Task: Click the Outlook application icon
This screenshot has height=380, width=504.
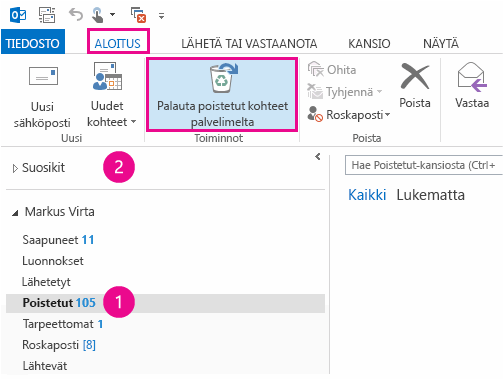Action: tap(18, 15)
